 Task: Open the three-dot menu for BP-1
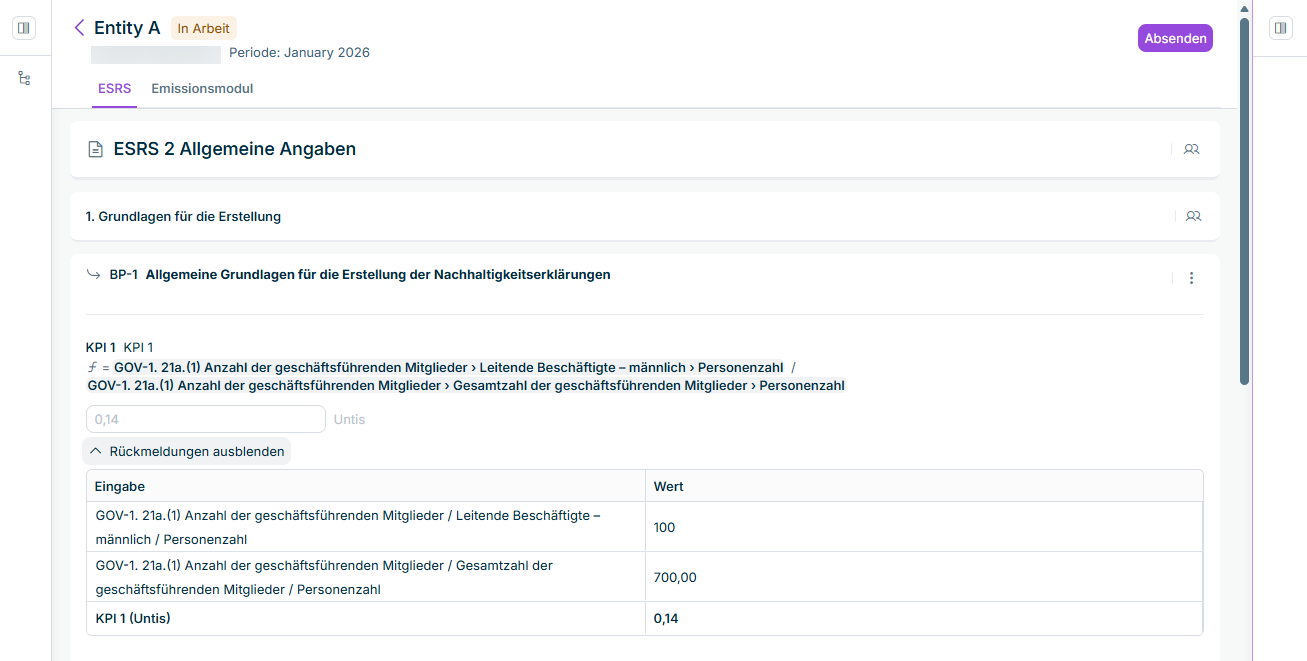pos(1191,278)
